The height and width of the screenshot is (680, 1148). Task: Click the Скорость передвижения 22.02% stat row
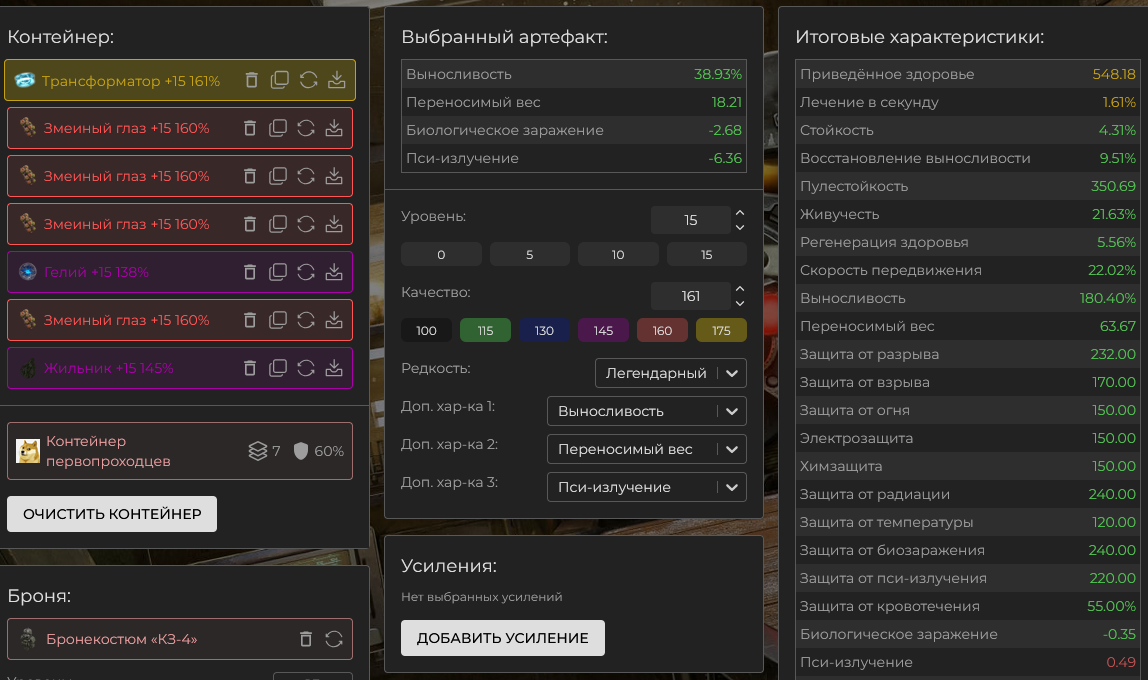(x=968, y=270)
